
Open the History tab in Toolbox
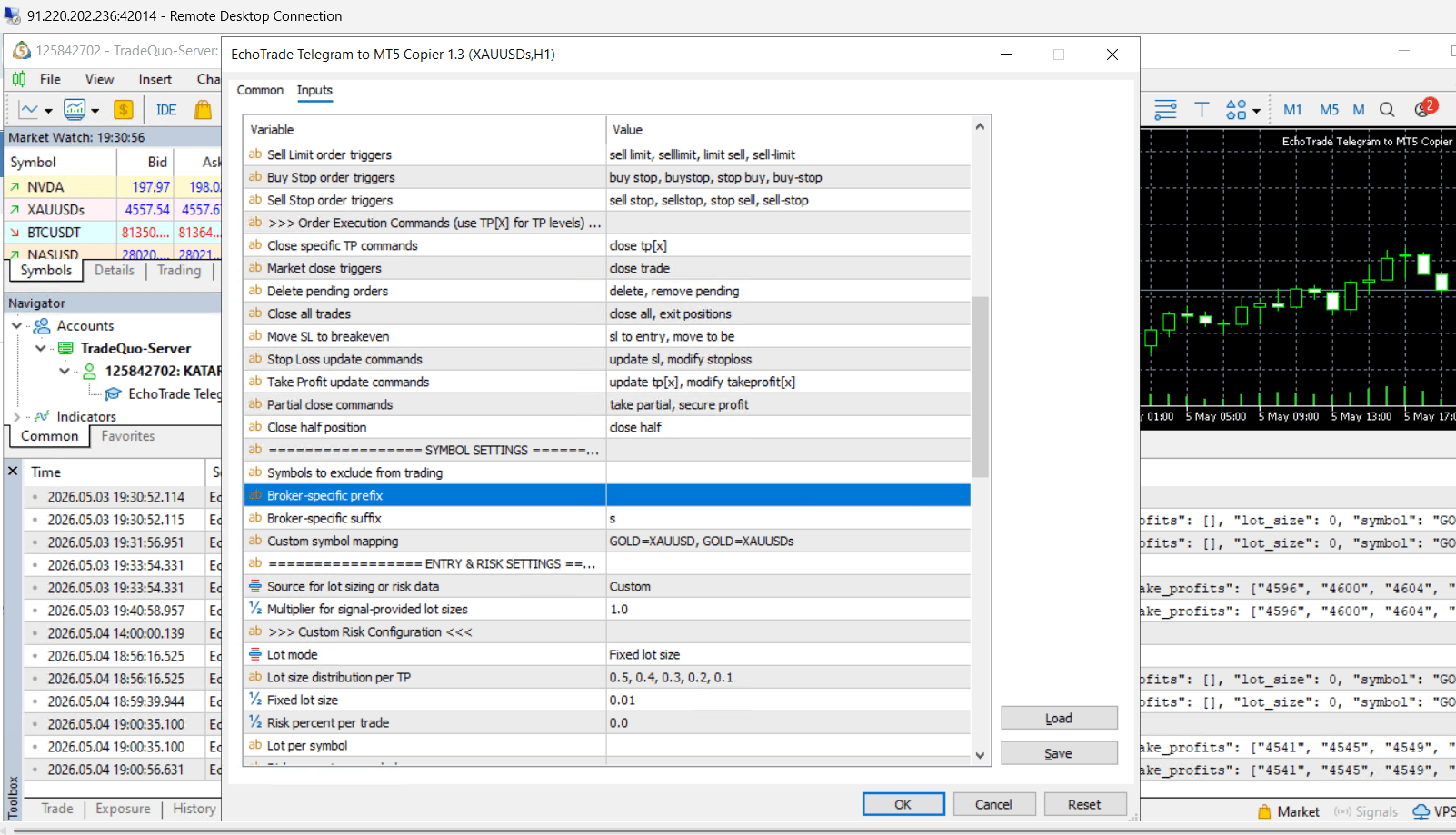coord(194,808)
